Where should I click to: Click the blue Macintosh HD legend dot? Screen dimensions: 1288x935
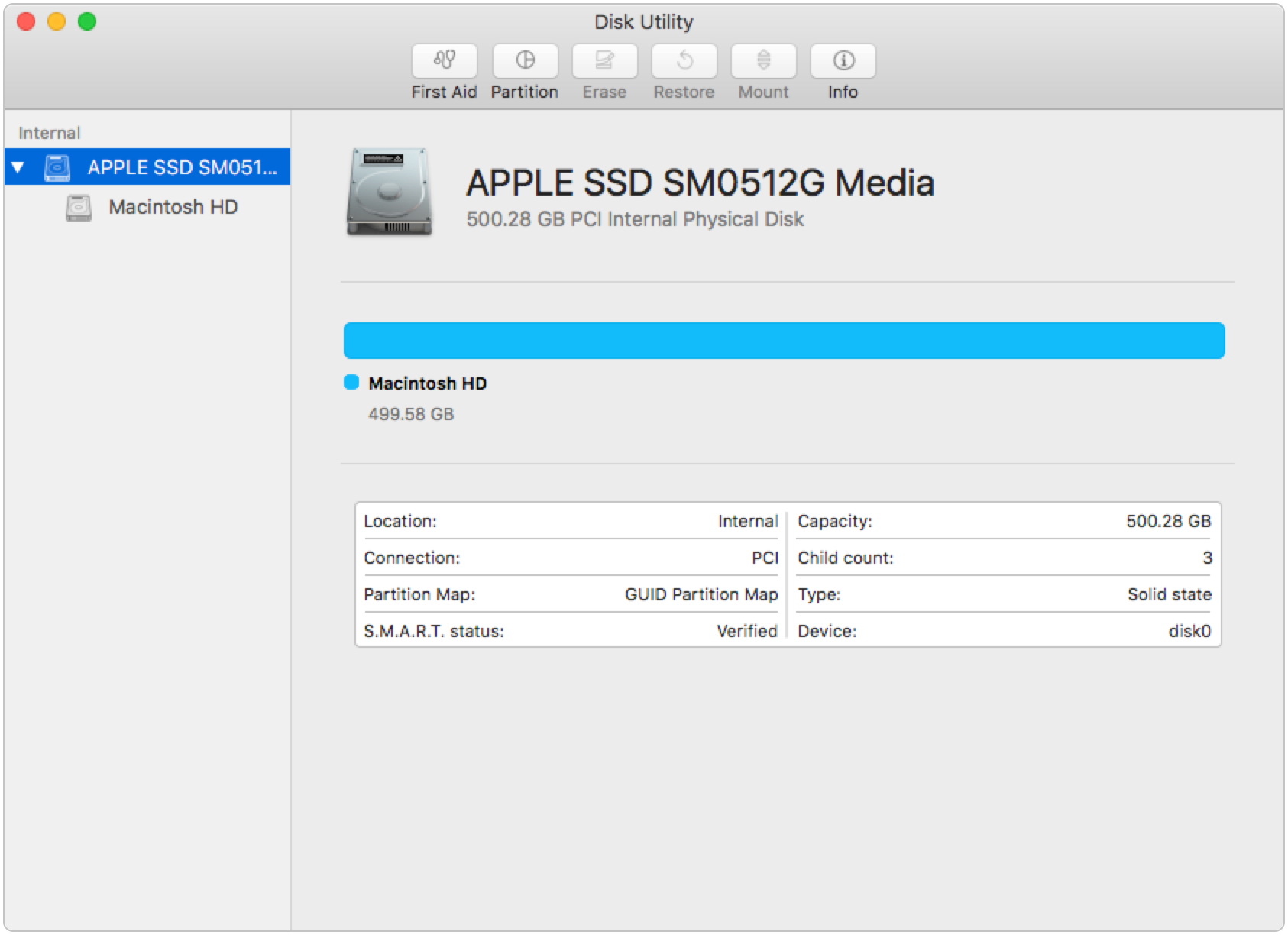click(x=351, y=383)
